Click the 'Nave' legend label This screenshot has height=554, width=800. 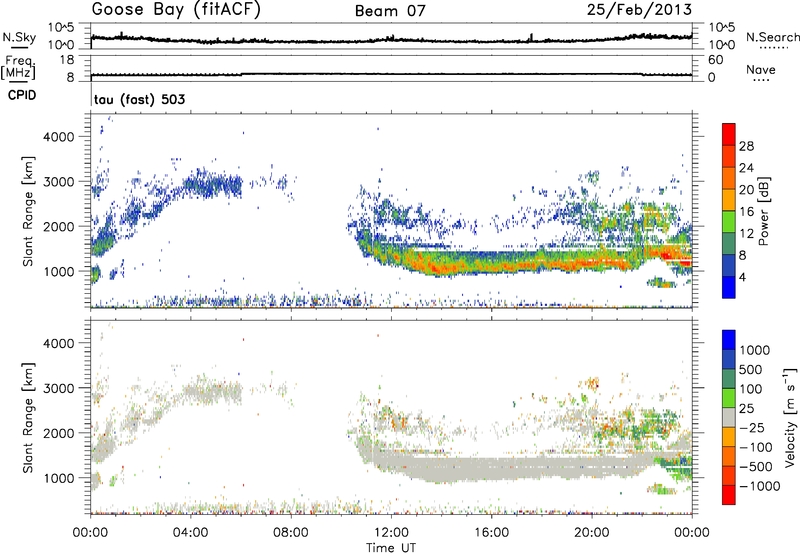click(761, 69)
